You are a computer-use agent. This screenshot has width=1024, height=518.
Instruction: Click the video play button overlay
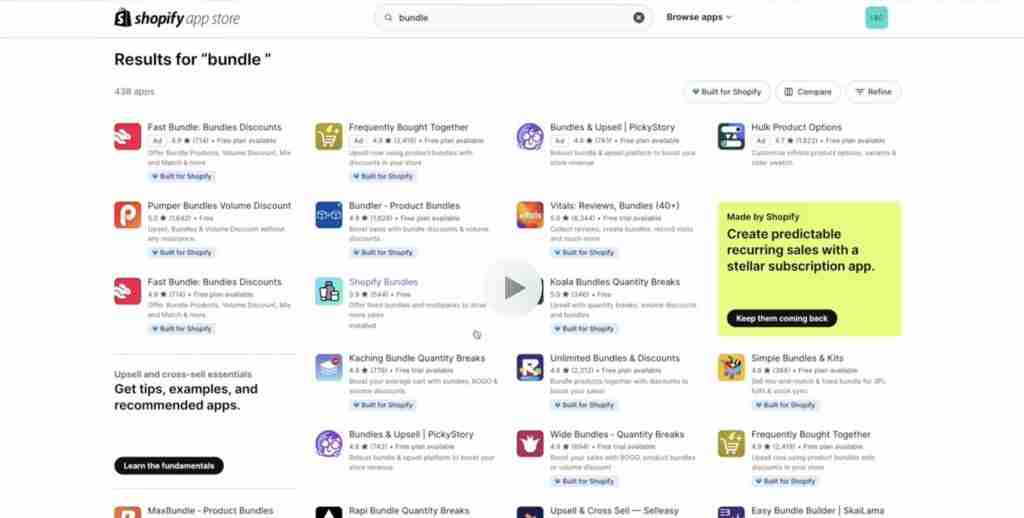point(513,288)
